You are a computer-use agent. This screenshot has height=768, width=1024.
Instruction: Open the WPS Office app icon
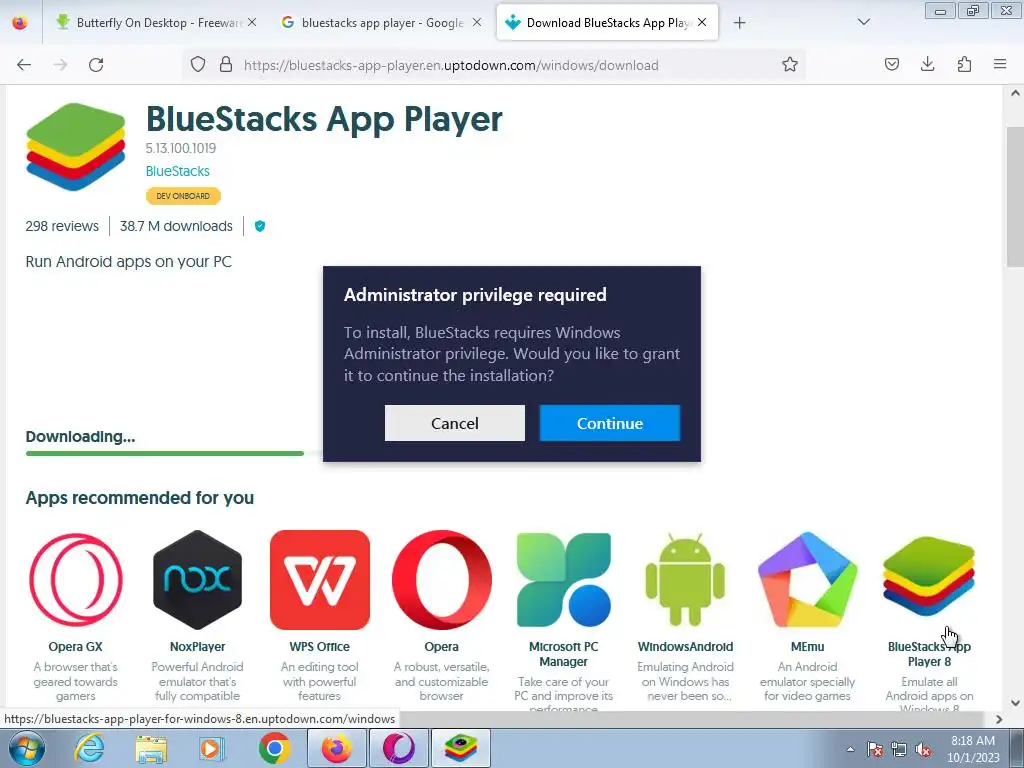[x=319, y=580]
